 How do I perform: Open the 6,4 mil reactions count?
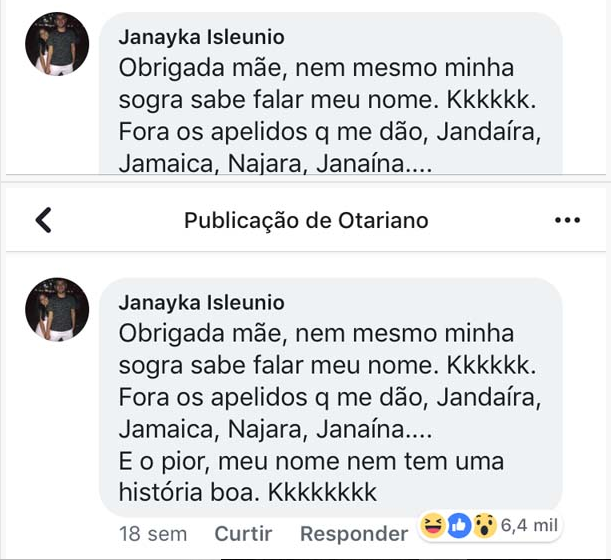(529, 525)
